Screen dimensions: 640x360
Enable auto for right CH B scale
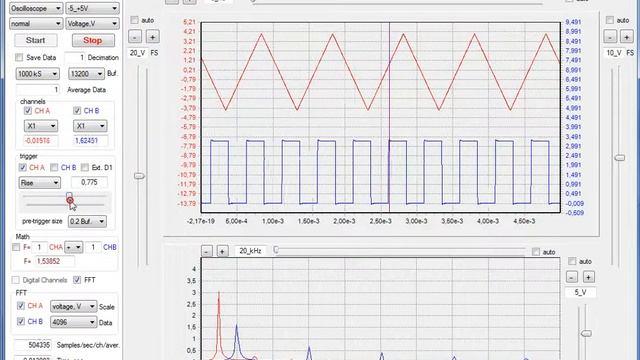point(610,20)
